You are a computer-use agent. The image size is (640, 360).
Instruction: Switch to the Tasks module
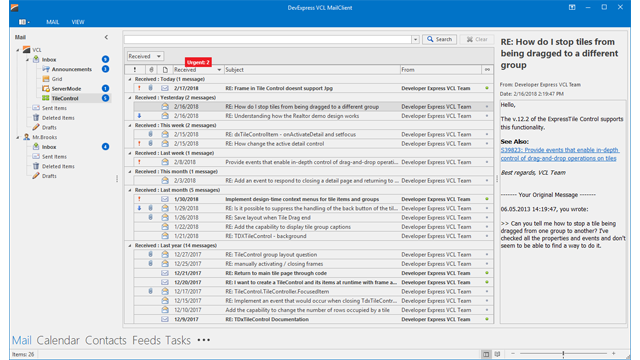pos(178,340)
